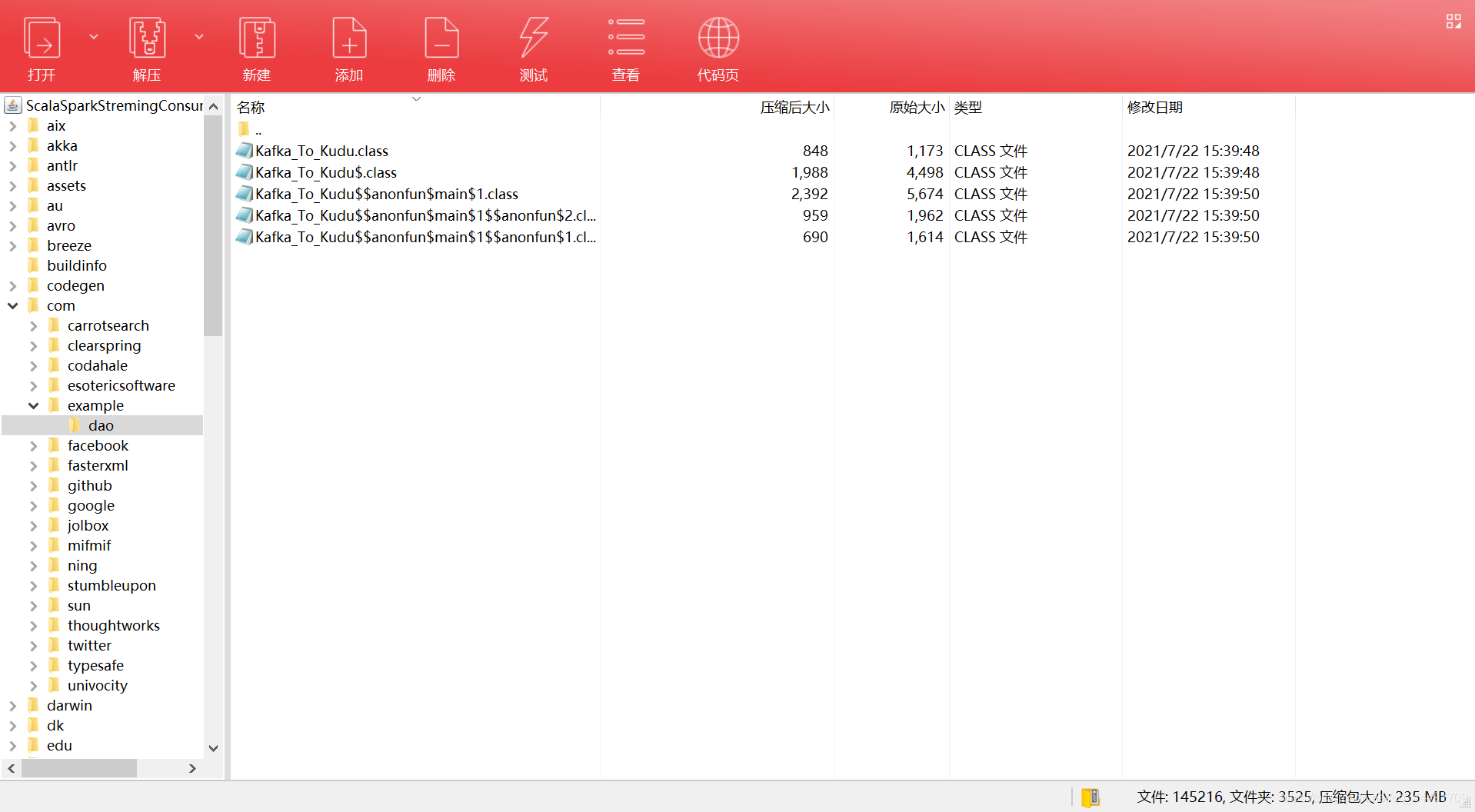The width and height of the screenshot is (1475, 812).
Task: Create a new archive with the 新建 icon
Action: pos(257,38)
